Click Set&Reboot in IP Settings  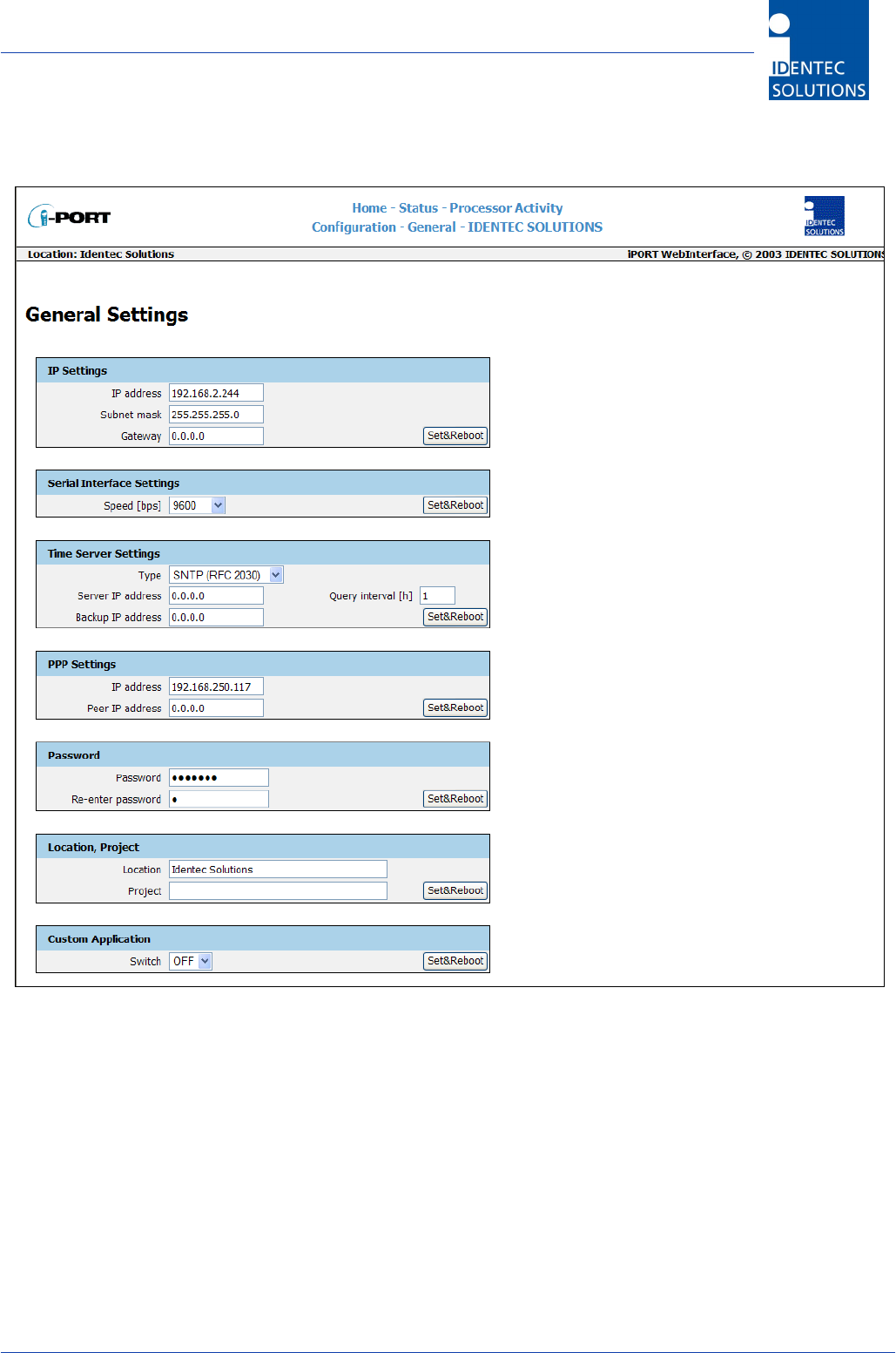455,436
